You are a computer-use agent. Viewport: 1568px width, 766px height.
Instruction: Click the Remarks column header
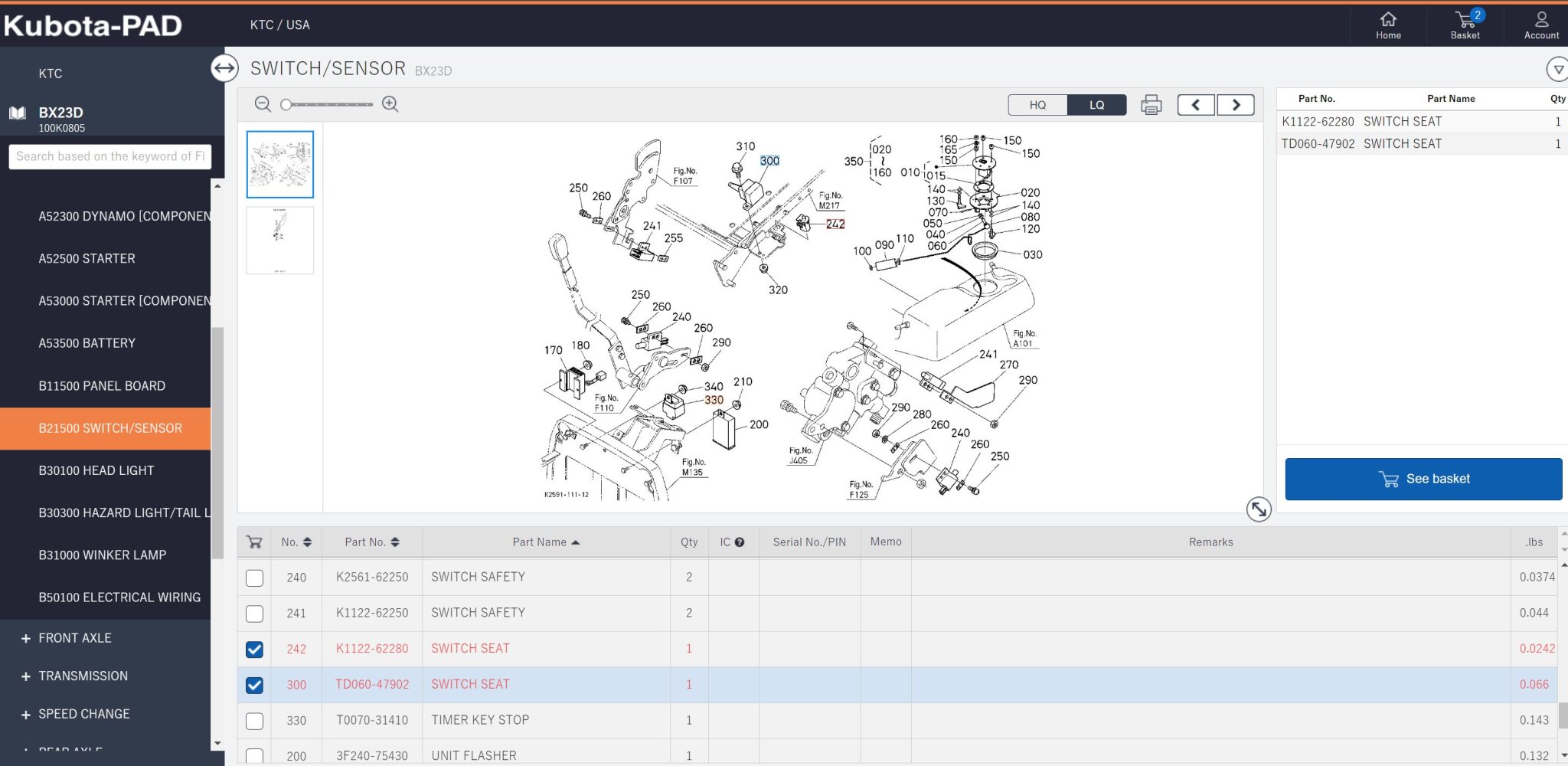pyautogui.click(x=1210, y=542)
